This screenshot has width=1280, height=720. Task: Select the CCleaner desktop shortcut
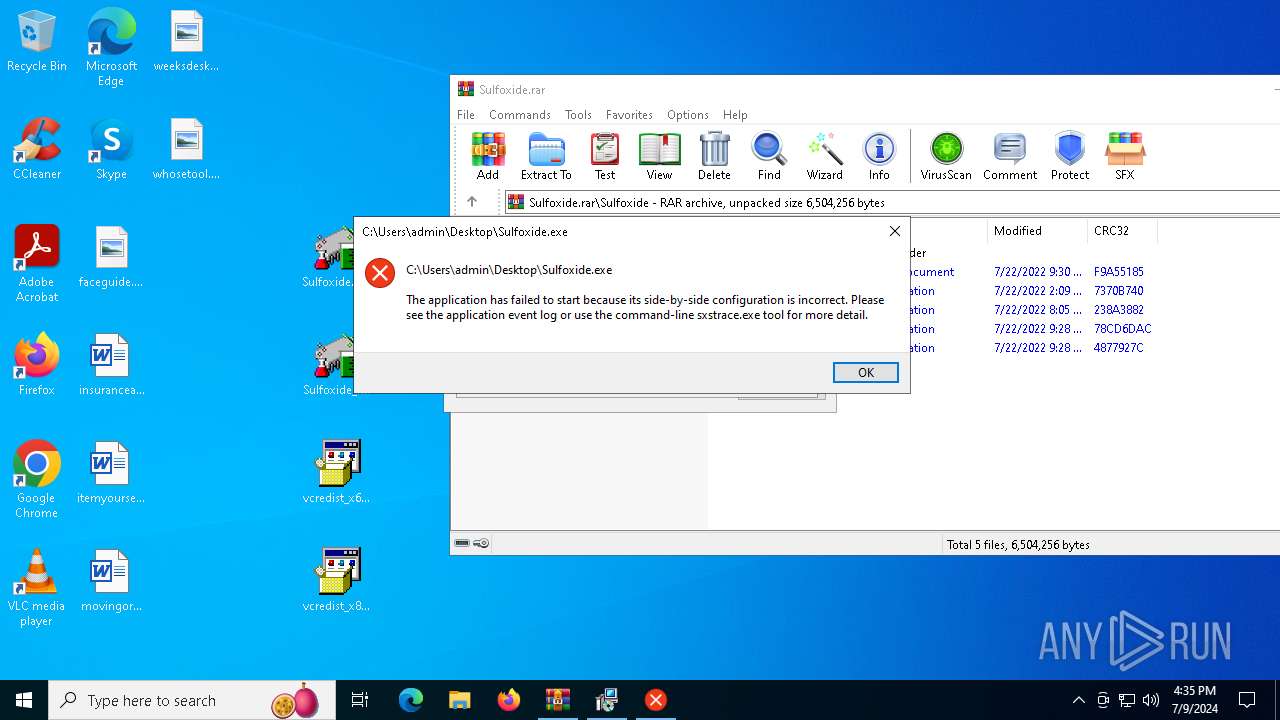(x=37, y=149)
